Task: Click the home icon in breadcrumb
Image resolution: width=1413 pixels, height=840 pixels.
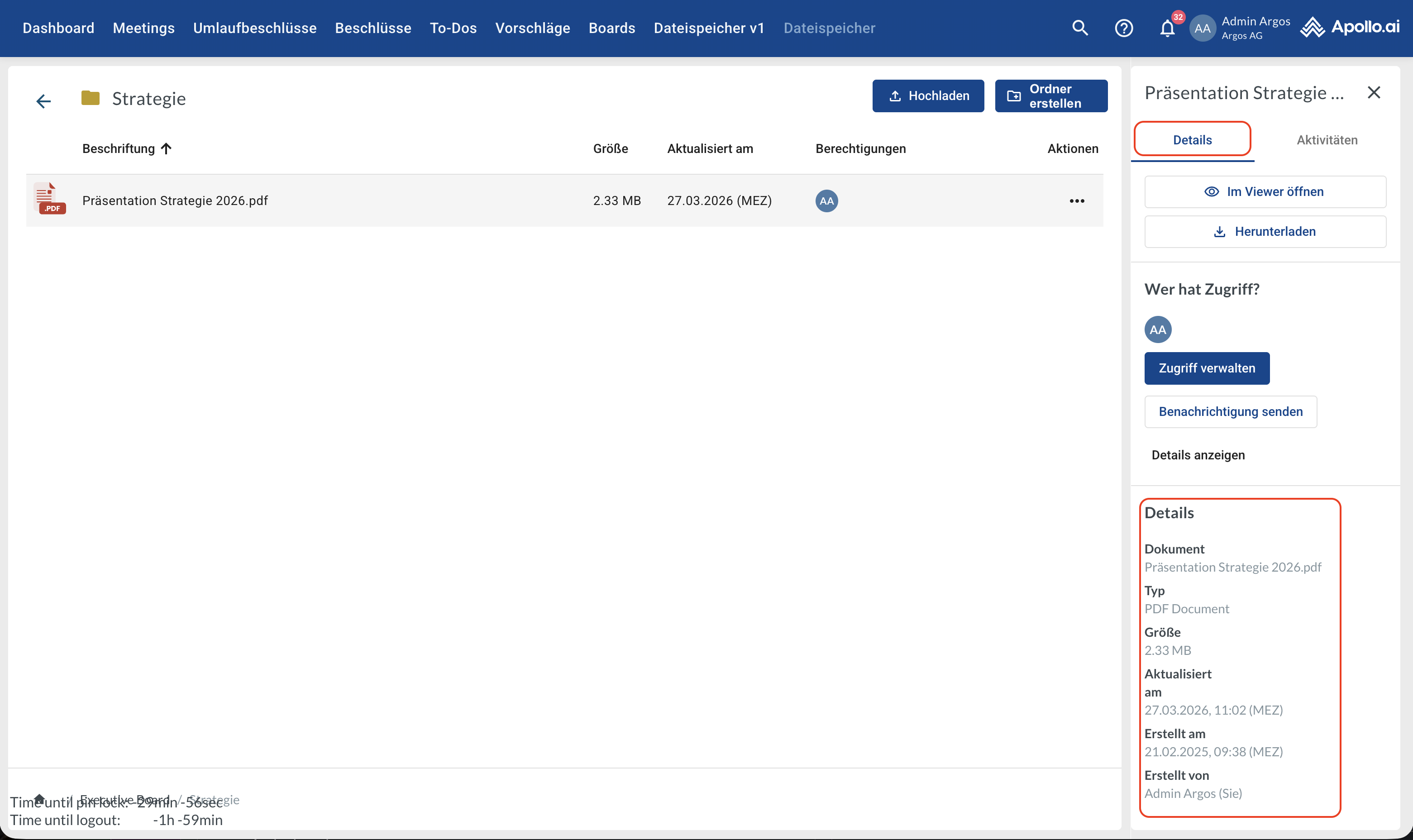Action: [x=39, y=799]
